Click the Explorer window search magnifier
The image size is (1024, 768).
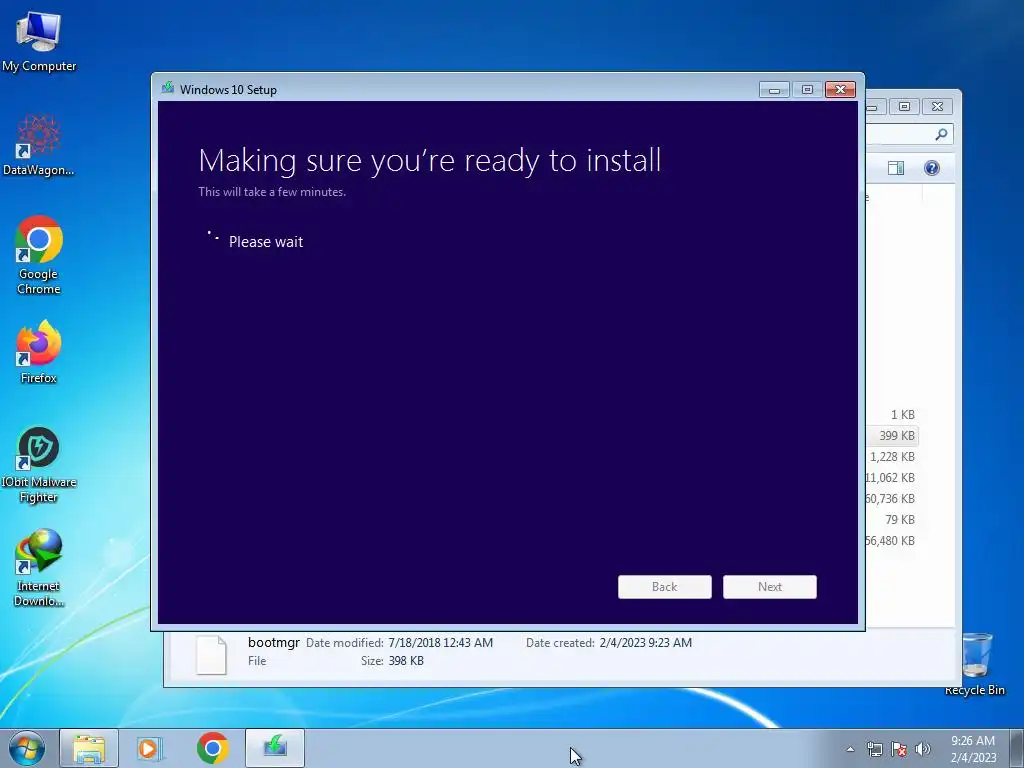coord(941,135)
